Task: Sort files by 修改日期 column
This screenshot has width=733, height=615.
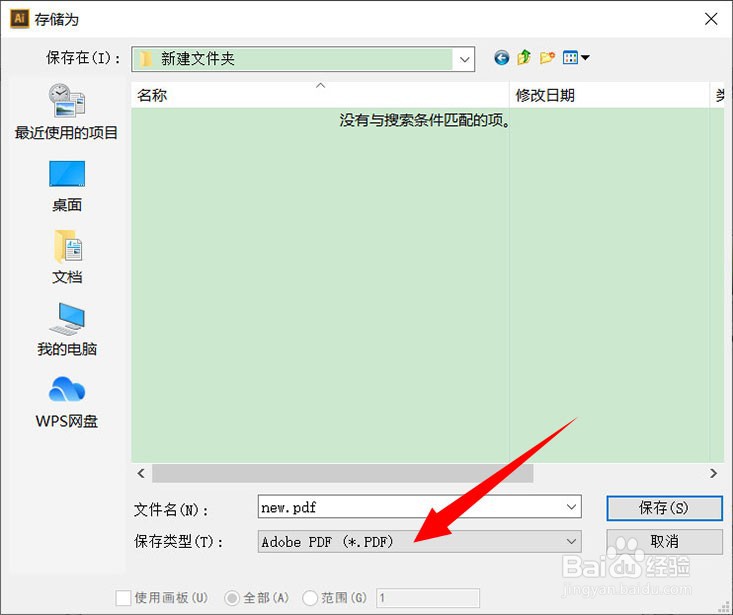Action: 609,95
